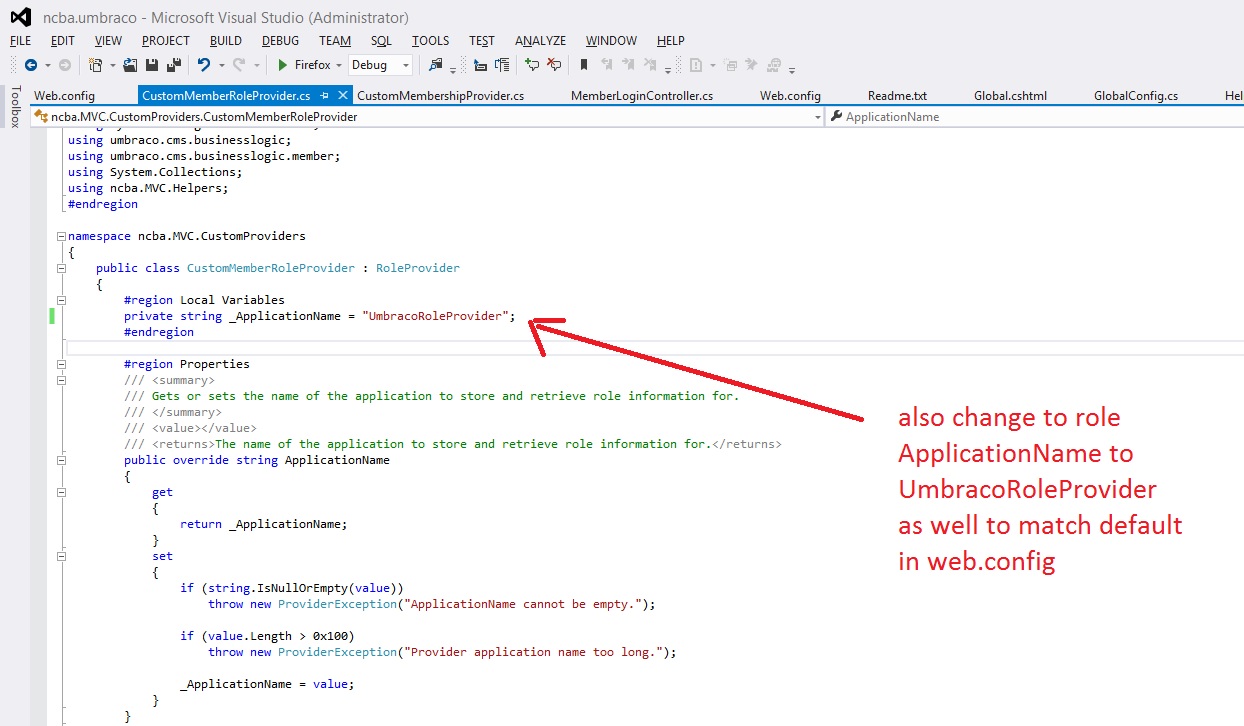Click the clear bookmarks icon

click(650, 65)
